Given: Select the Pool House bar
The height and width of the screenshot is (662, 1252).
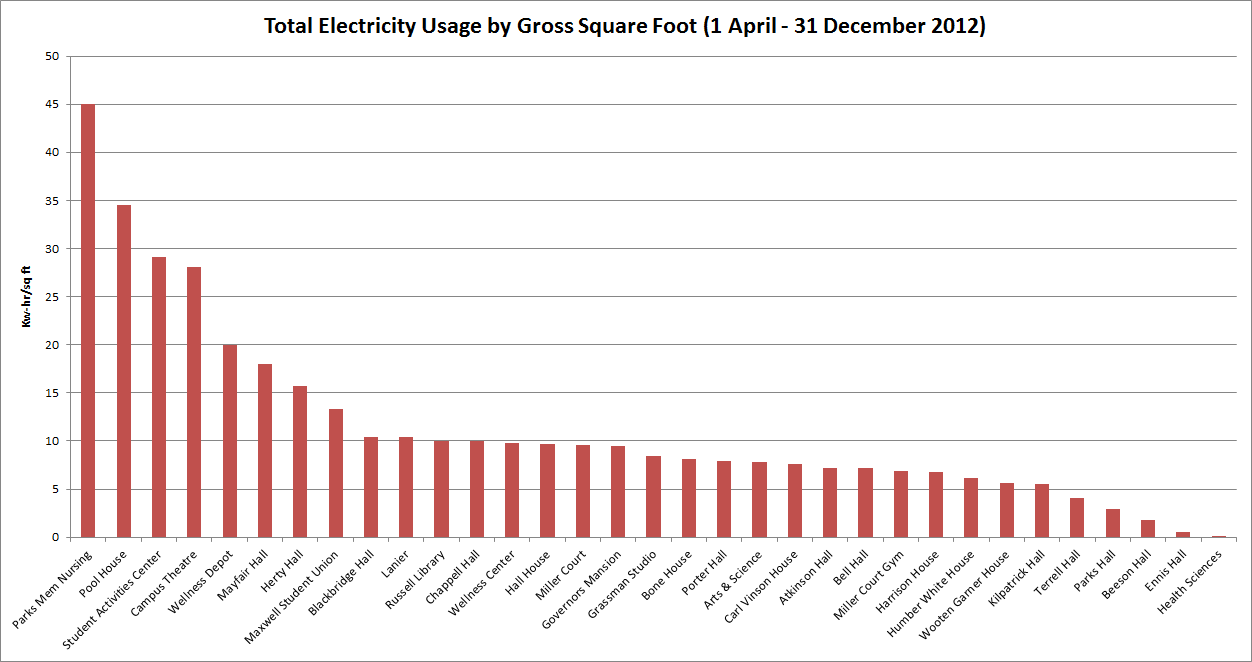Looking at the screenshot, I should pyautogui.click(x=124, y=371).
